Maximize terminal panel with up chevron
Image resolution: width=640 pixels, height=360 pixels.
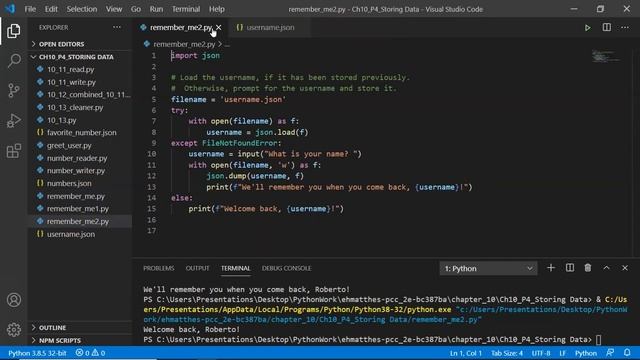coord(607,268)
